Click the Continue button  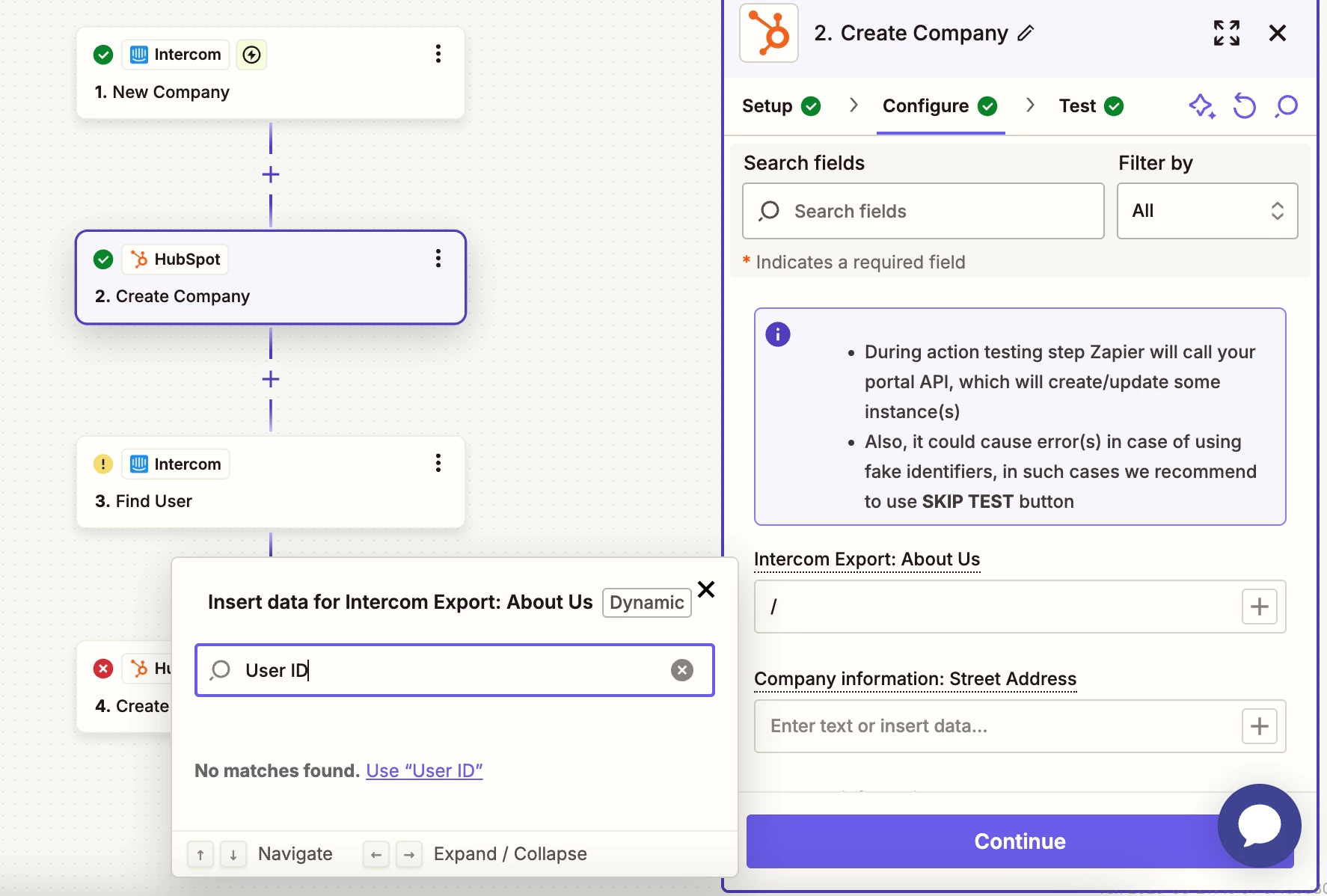pos(1020,841)
